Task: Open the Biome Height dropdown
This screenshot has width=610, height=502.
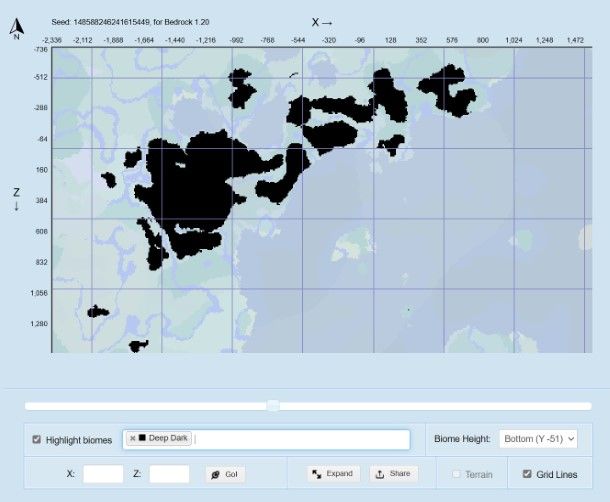Action: (537, 439)
